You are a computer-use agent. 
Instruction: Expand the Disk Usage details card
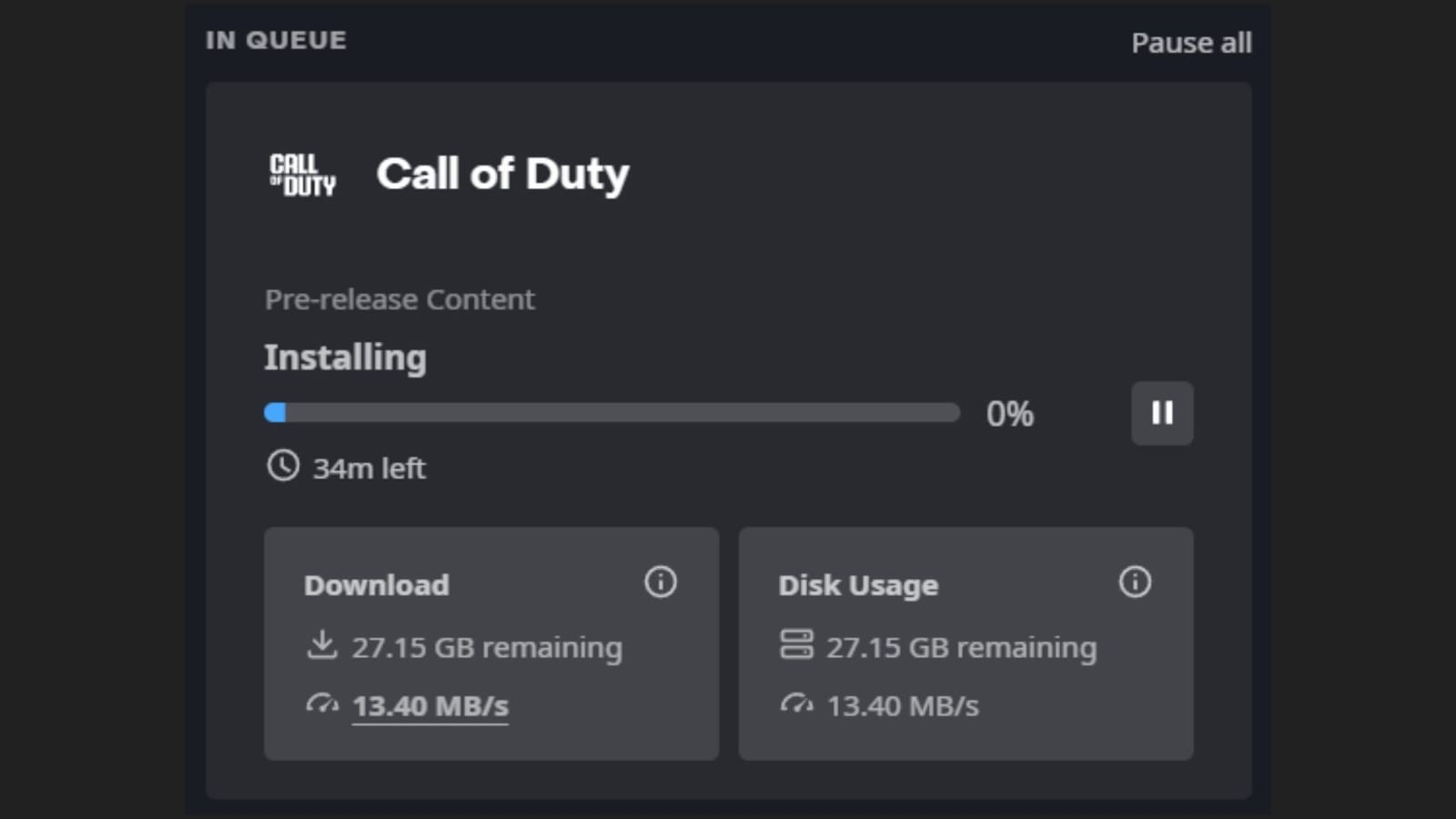click(x=966, y=643)
